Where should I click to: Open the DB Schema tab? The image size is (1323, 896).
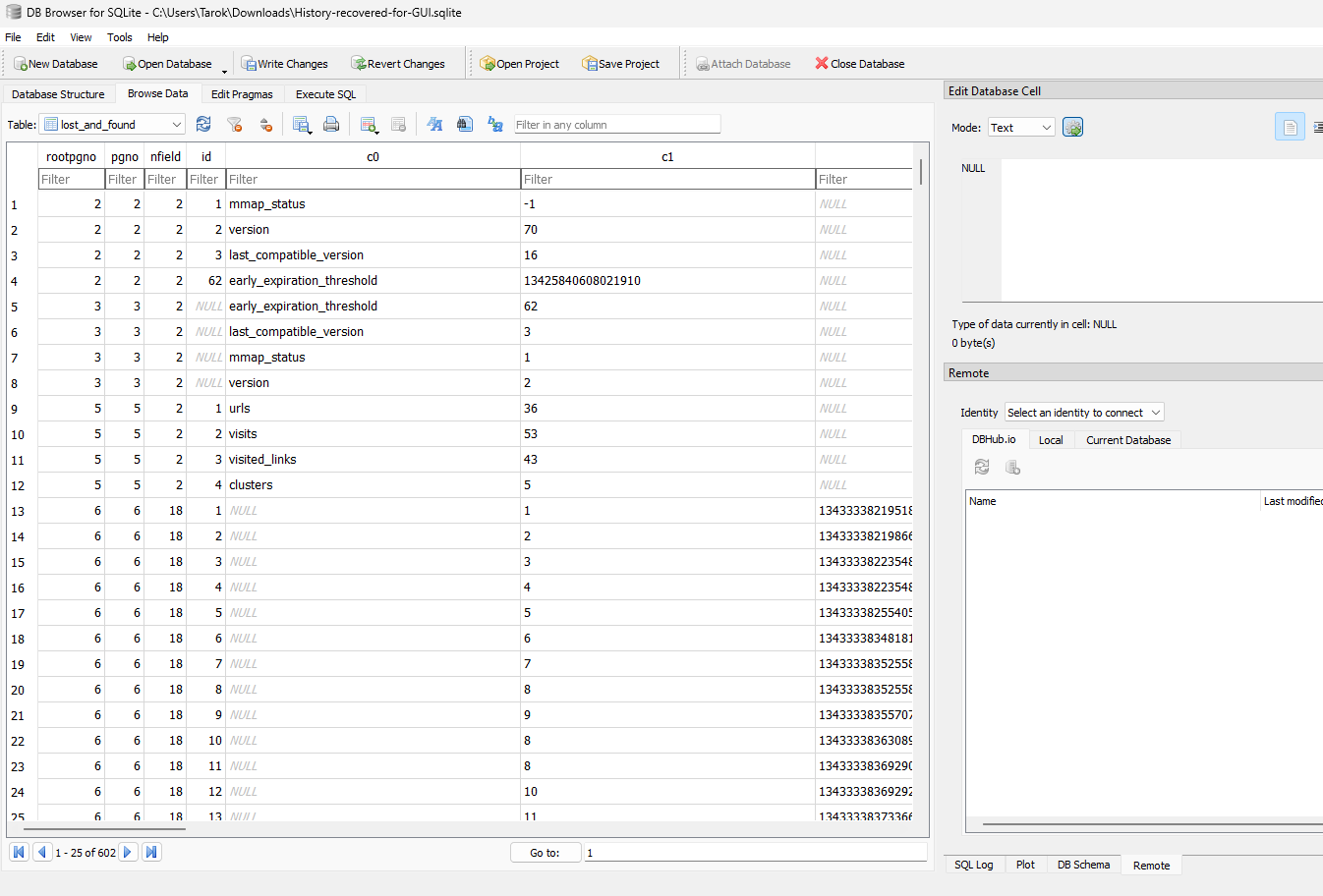pyautogui.click(x=1083, y=866)
